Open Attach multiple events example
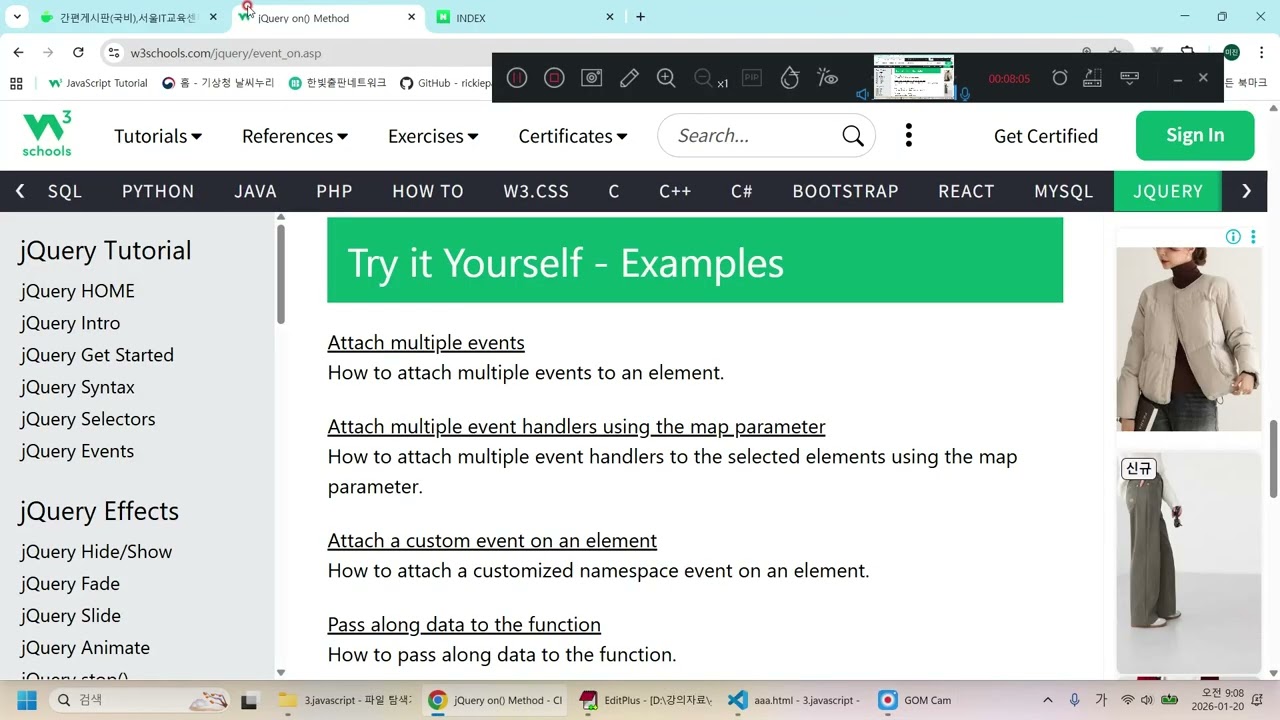This screenshot has width=1280, height=720. tap(426, 342)
